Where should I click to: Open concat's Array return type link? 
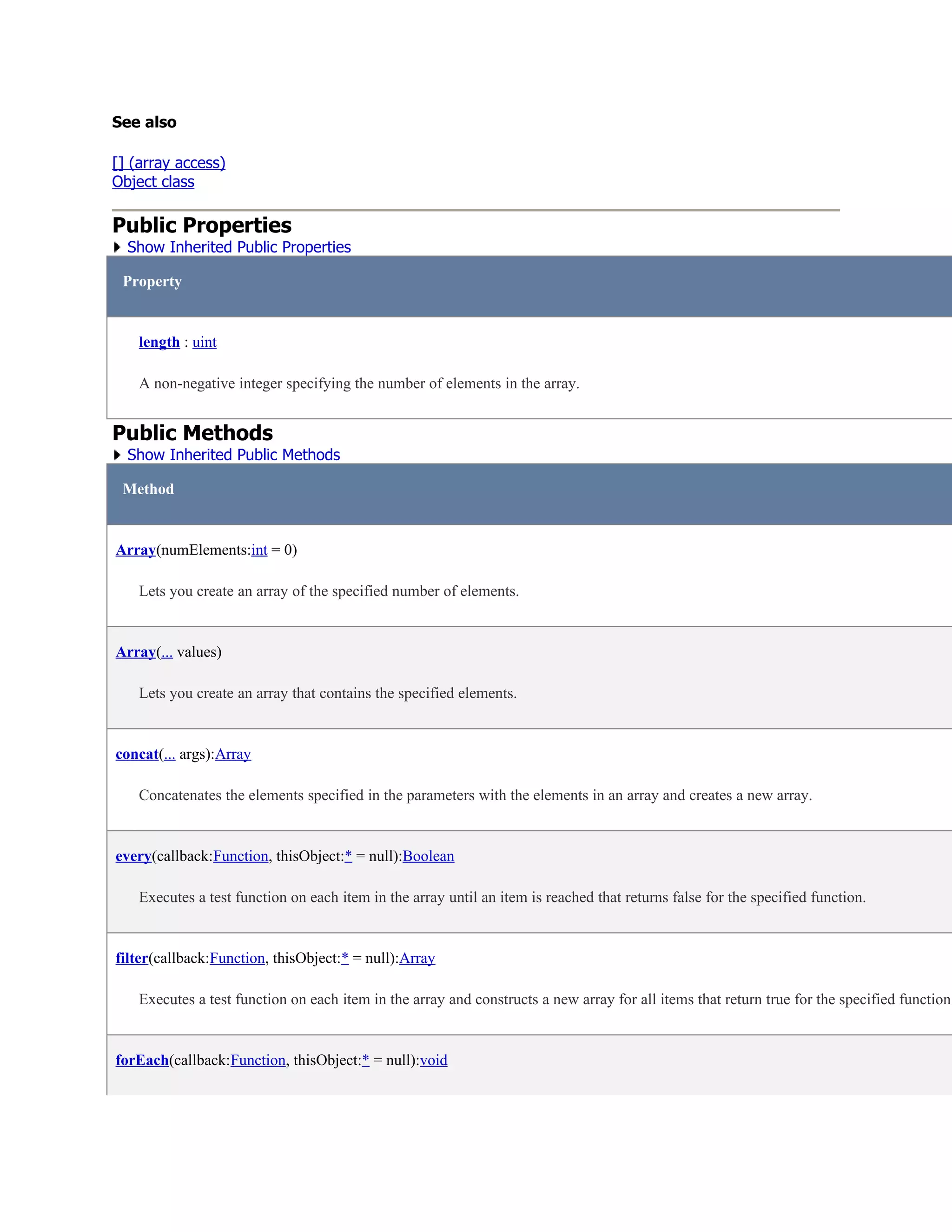click(x=232, y=754)
